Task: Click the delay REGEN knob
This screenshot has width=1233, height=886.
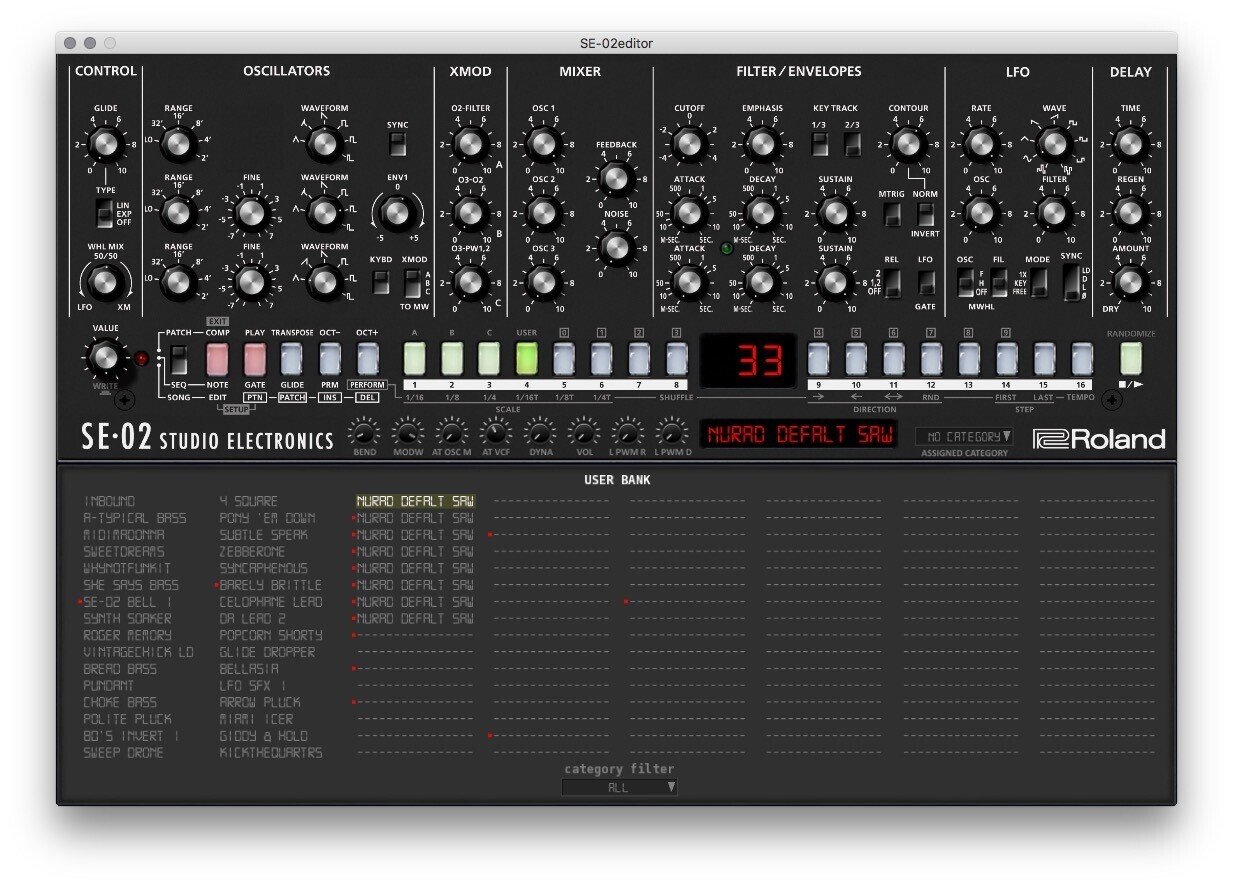Action: 1130,213
